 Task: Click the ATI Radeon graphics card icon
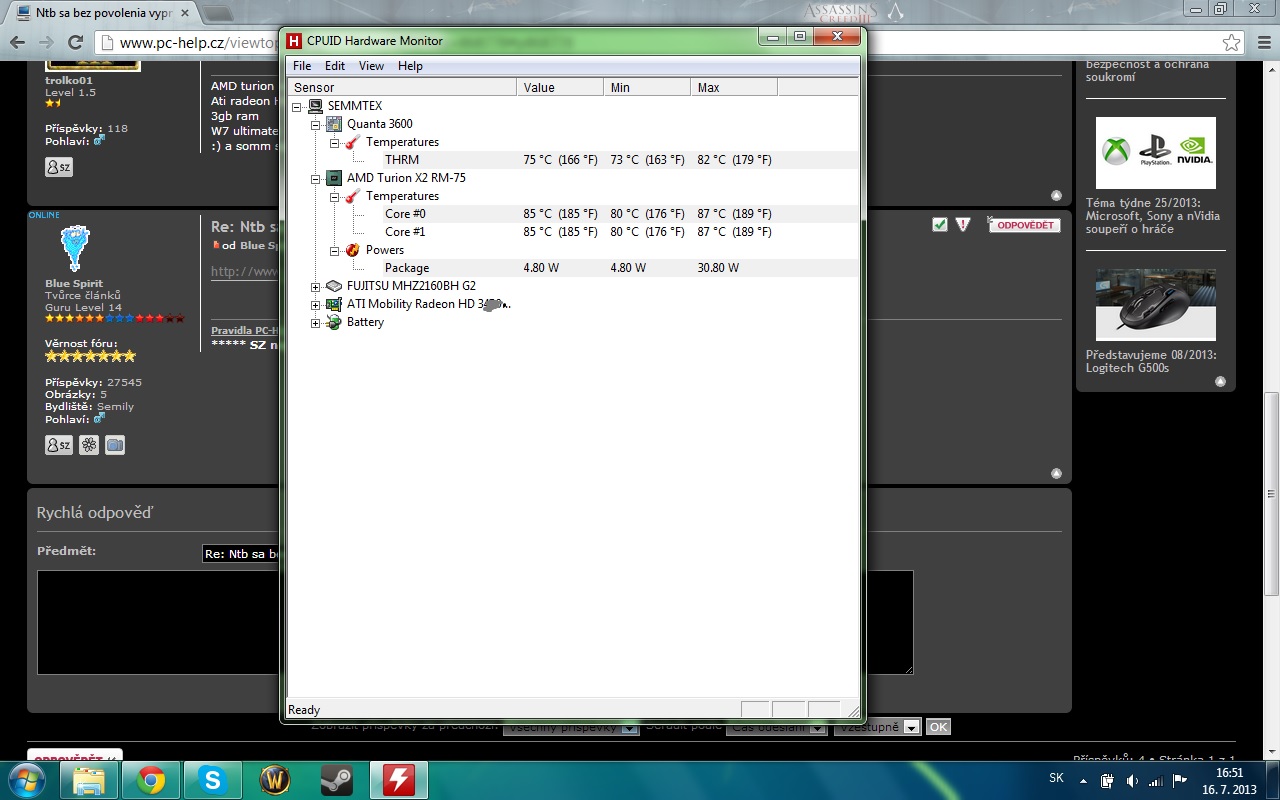[334, 304]
